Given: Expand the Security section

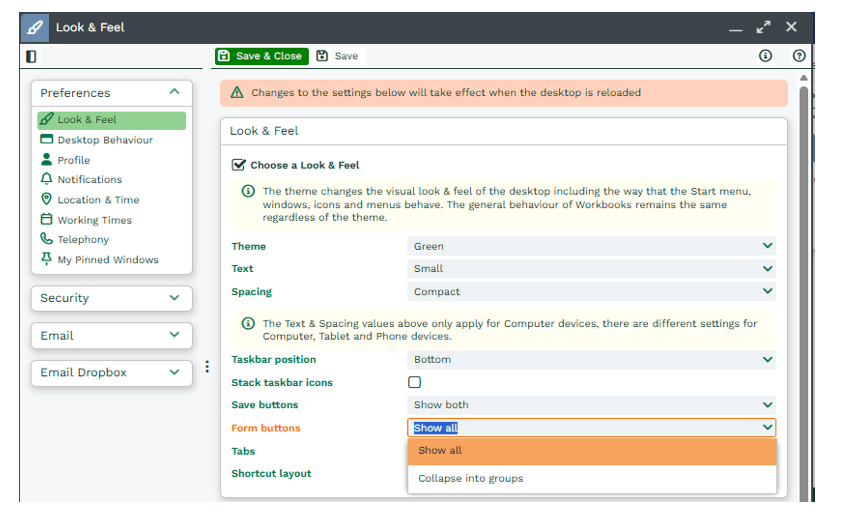Looking at the screenshot, I should point(111,298).
